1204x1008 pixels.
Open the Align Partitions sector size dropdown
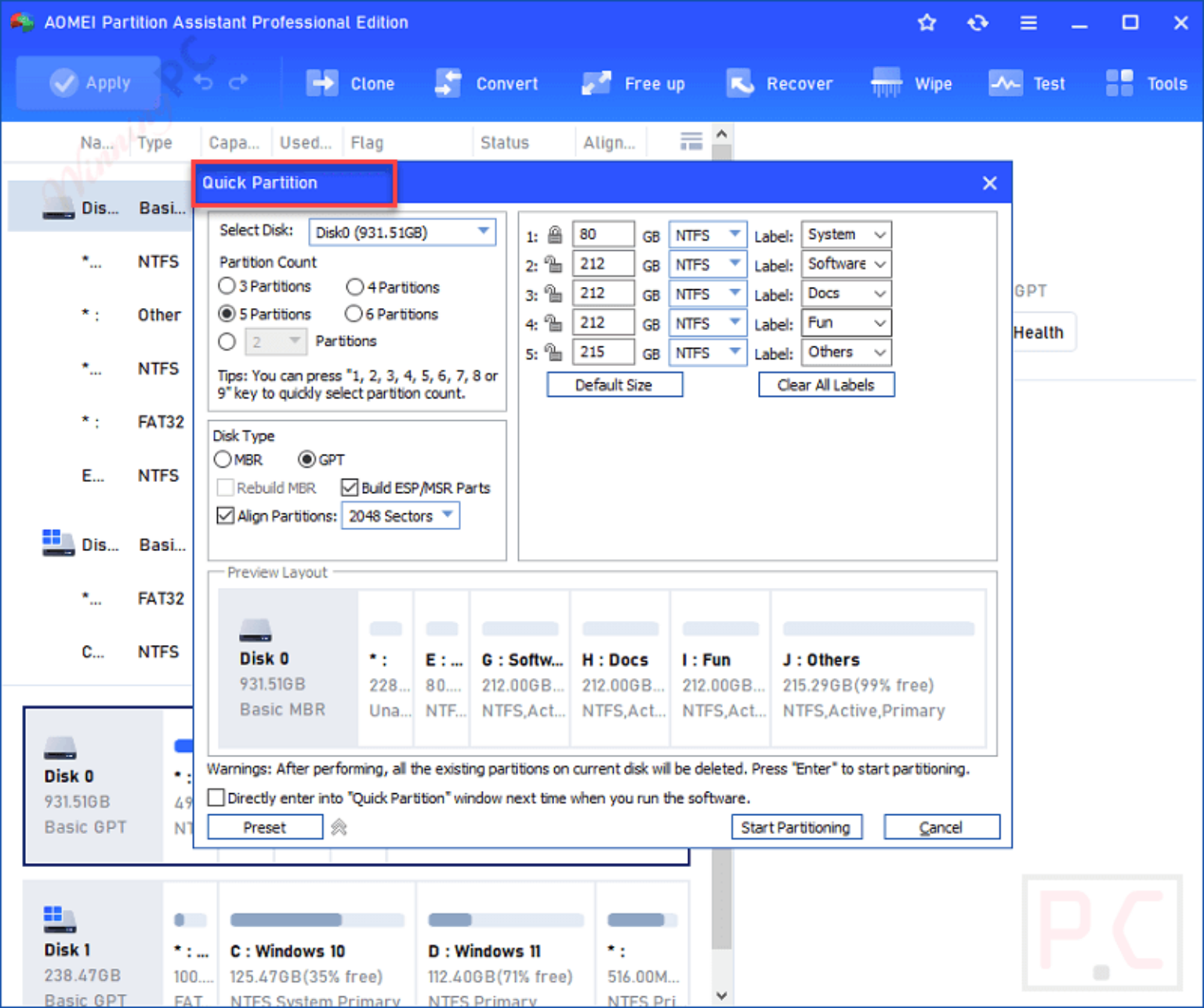tap(448, 516)
